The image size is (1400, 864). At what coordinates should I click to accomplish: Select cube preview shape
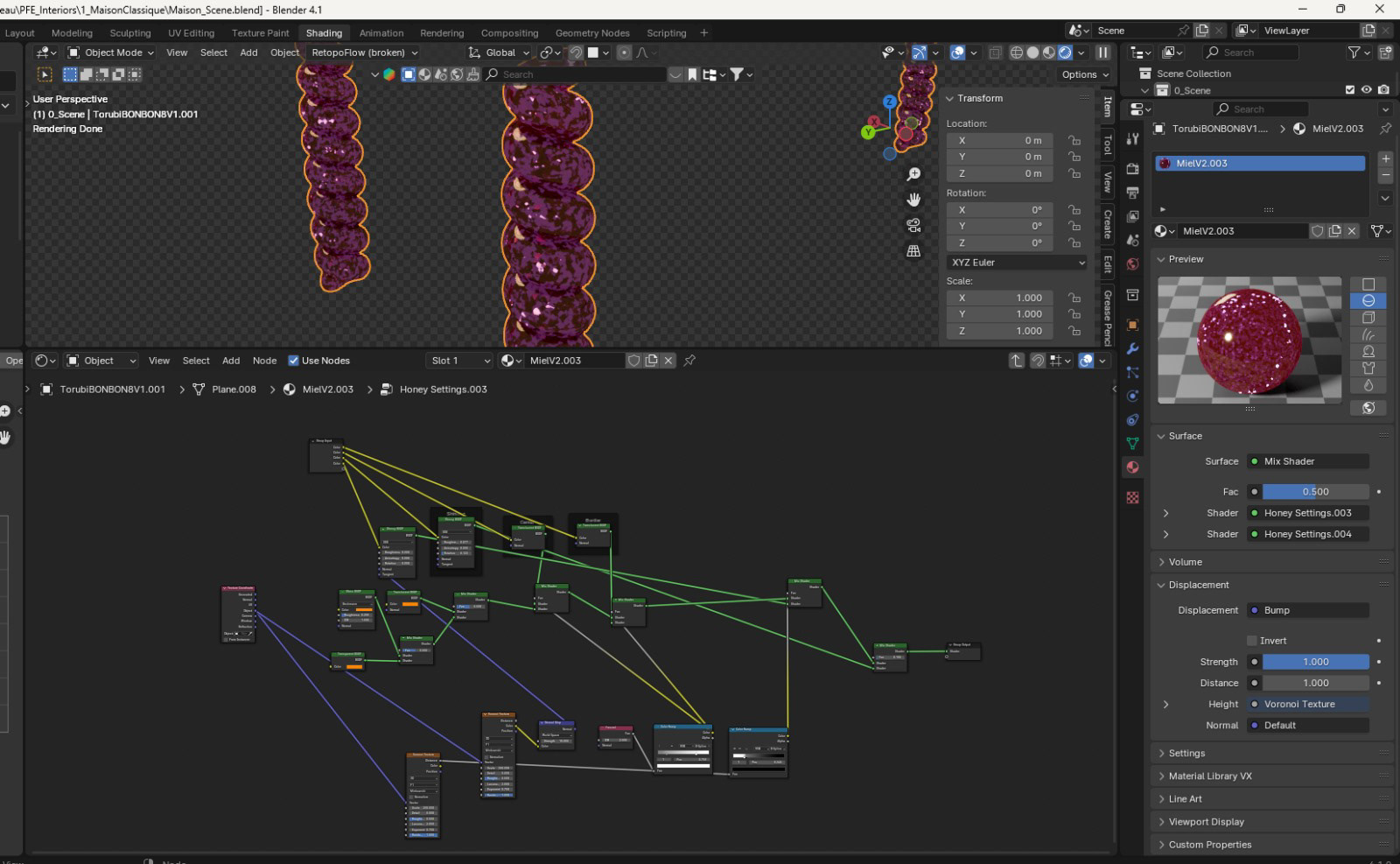pos(1368,318)
